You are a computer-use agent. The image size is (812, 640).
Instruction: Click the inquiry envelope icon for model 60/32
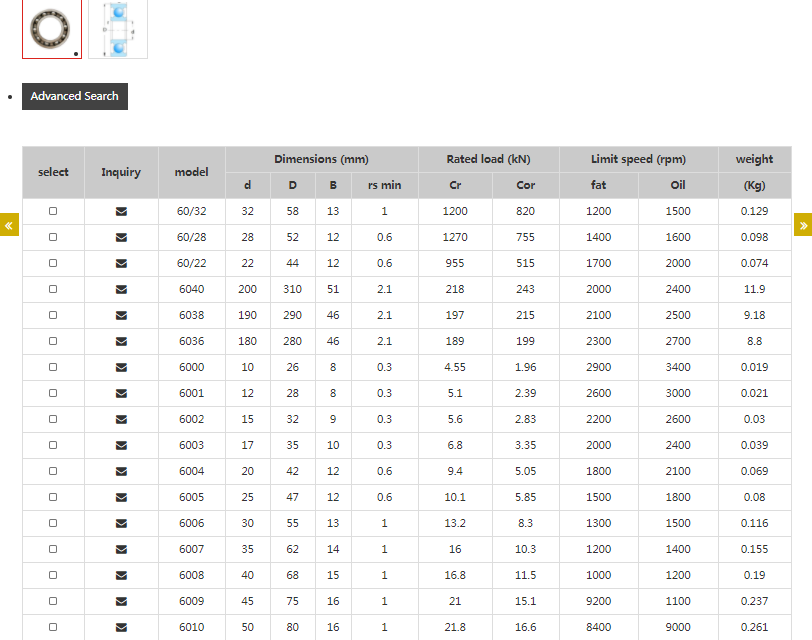(121, 211)
